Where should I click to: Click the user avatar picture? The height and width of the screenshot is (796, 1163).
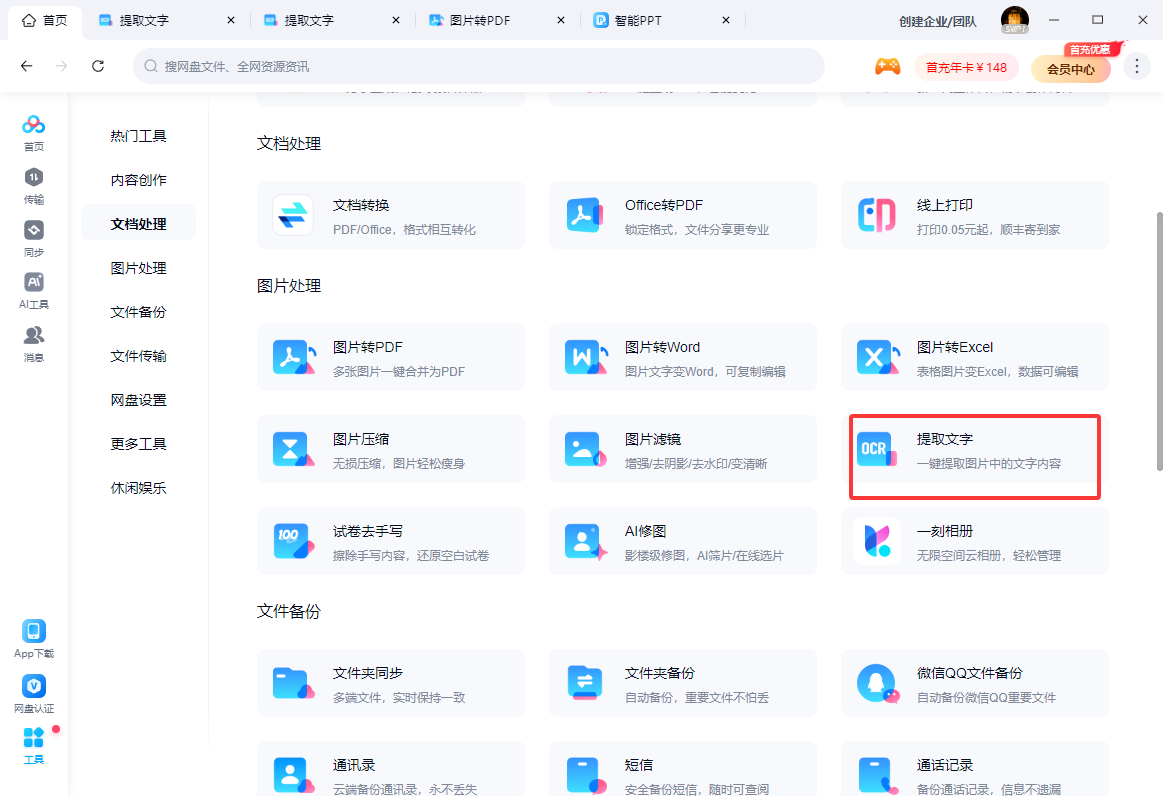tap(1014, 20)
